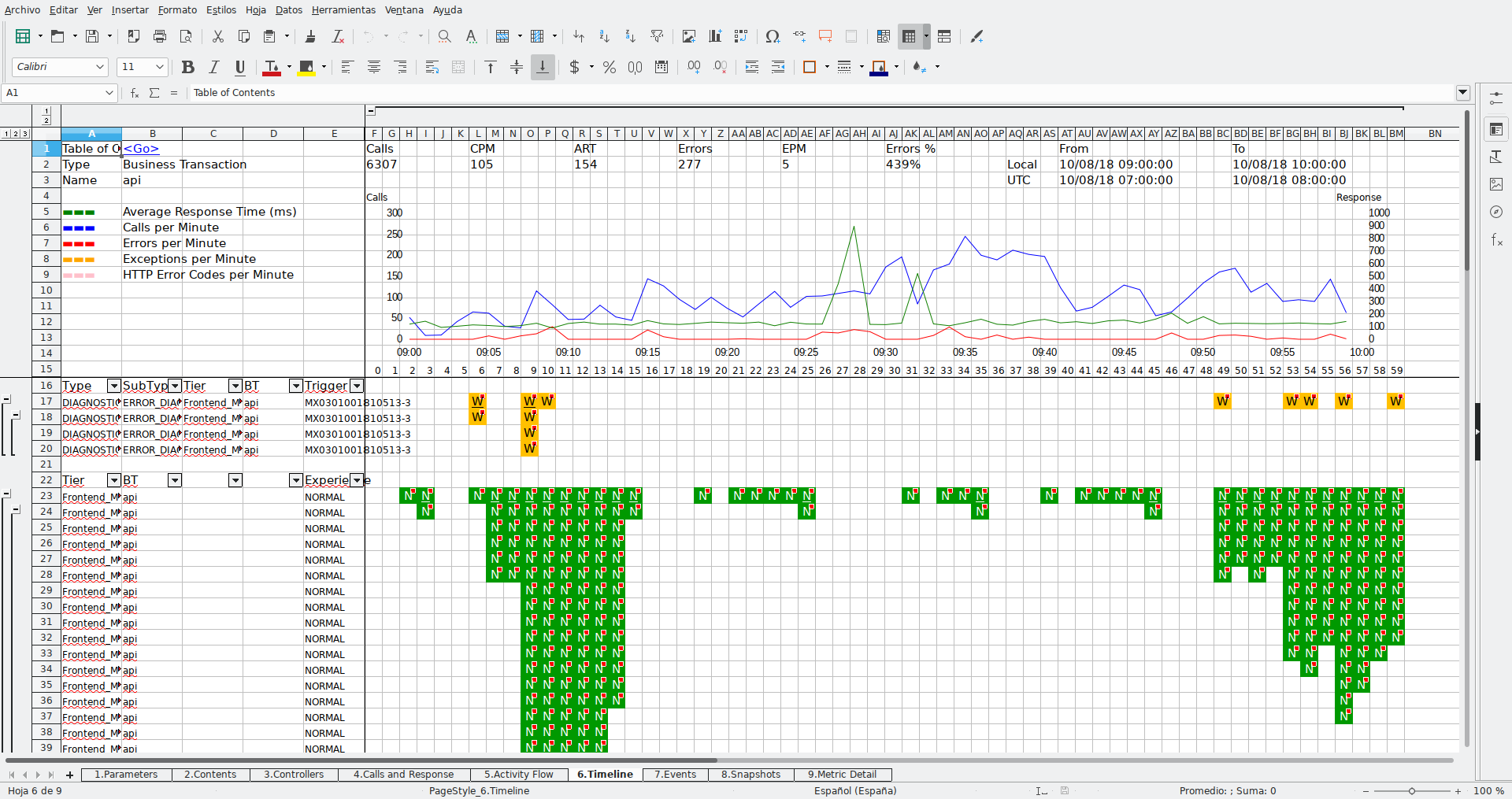The image size is (1512, 799).
Task: Click the Insert Chart icon
Action: coord(715,36)
